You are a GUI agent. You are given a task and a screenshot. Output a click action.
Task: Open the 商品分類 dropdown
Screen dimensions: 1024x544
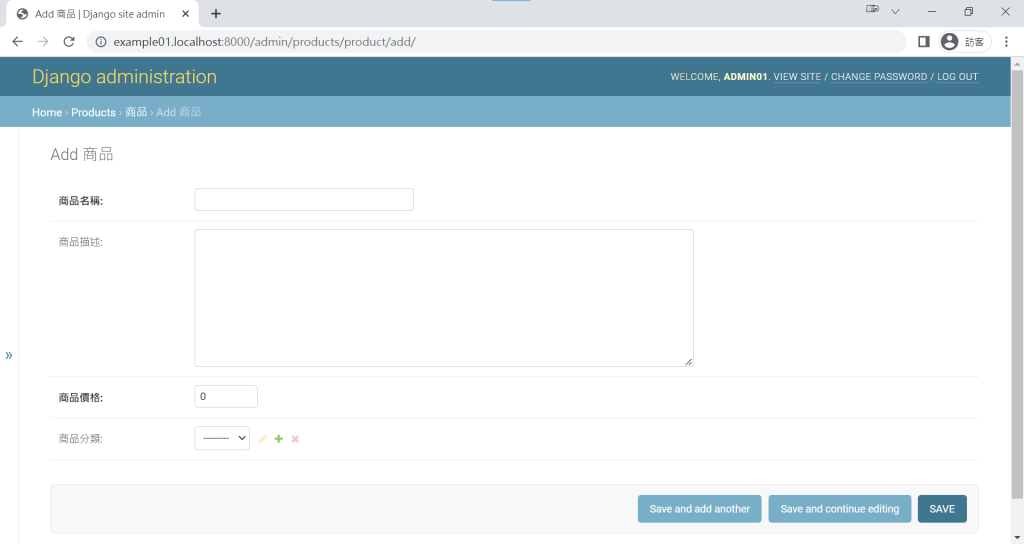(x=222, y=438)
